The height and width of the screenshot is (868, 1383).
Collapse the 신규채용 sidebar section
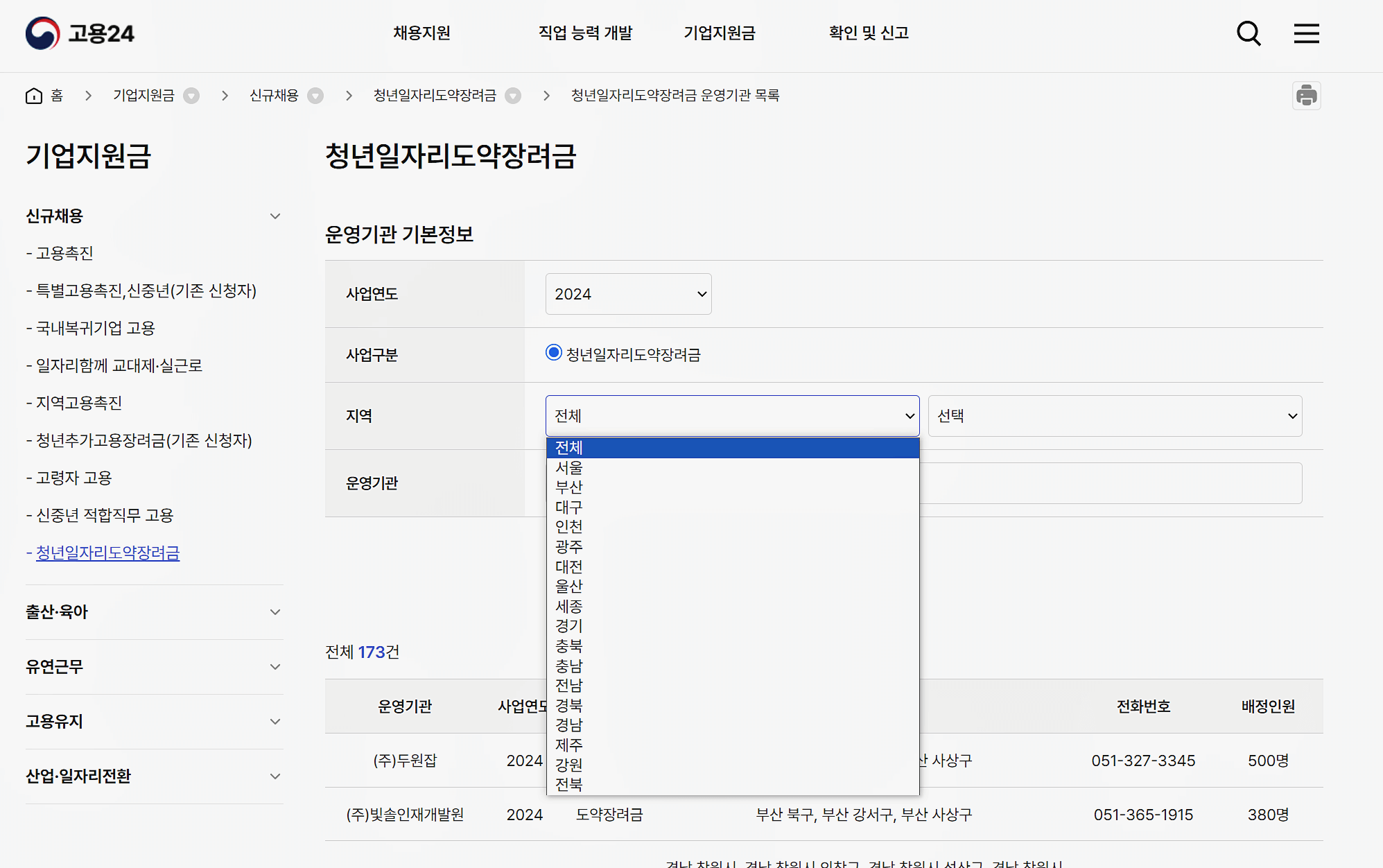(x=275, y=216)
